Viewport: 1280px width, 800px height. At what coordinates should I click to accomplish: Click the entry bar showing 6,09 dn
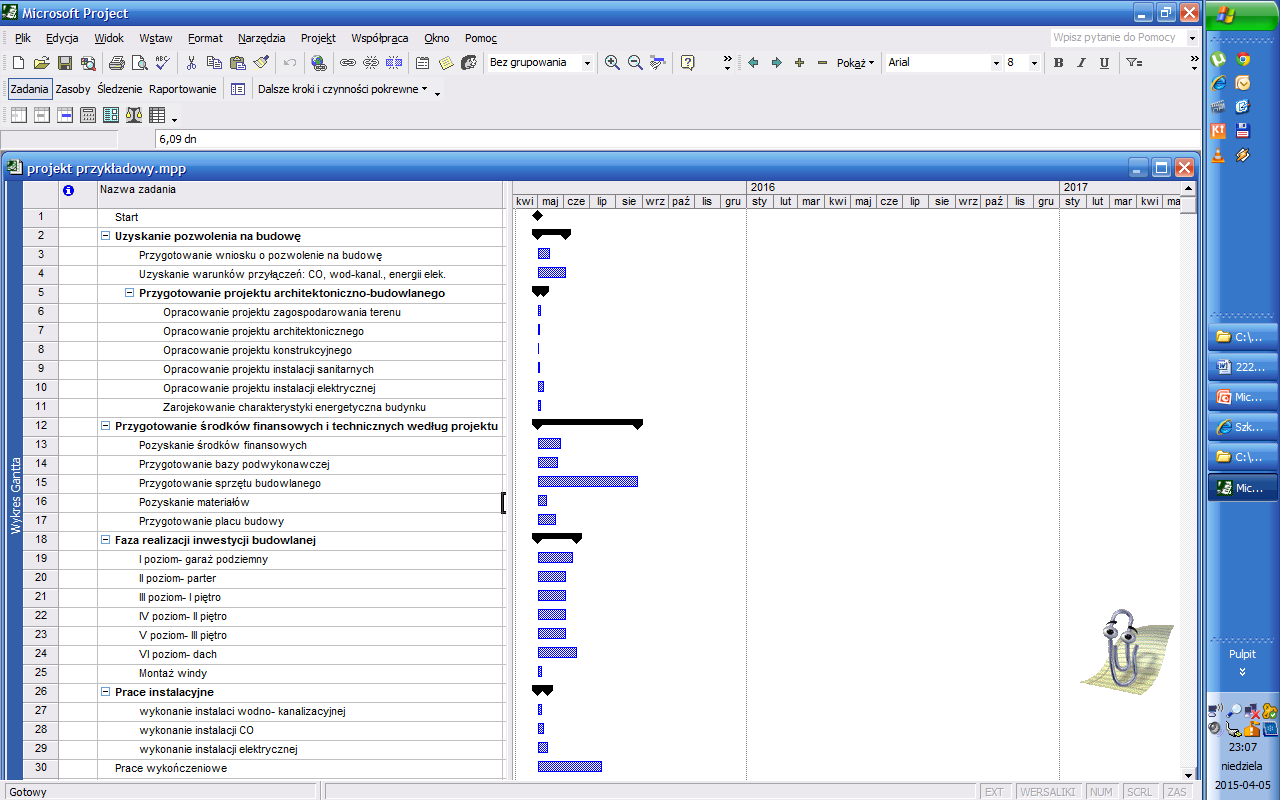click(x=676, y=139)
